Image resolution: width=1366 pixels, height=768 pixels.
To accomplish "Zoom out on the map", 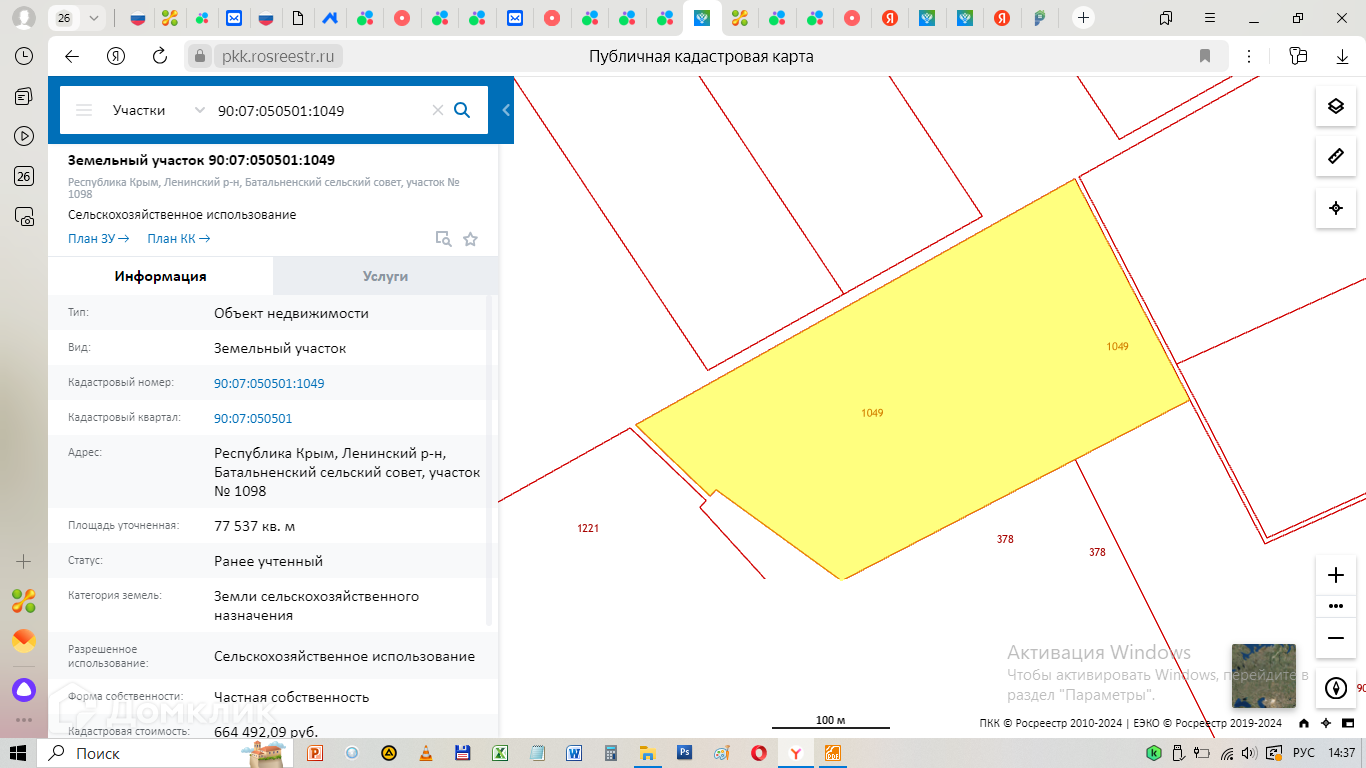I will coord(1335,638).
